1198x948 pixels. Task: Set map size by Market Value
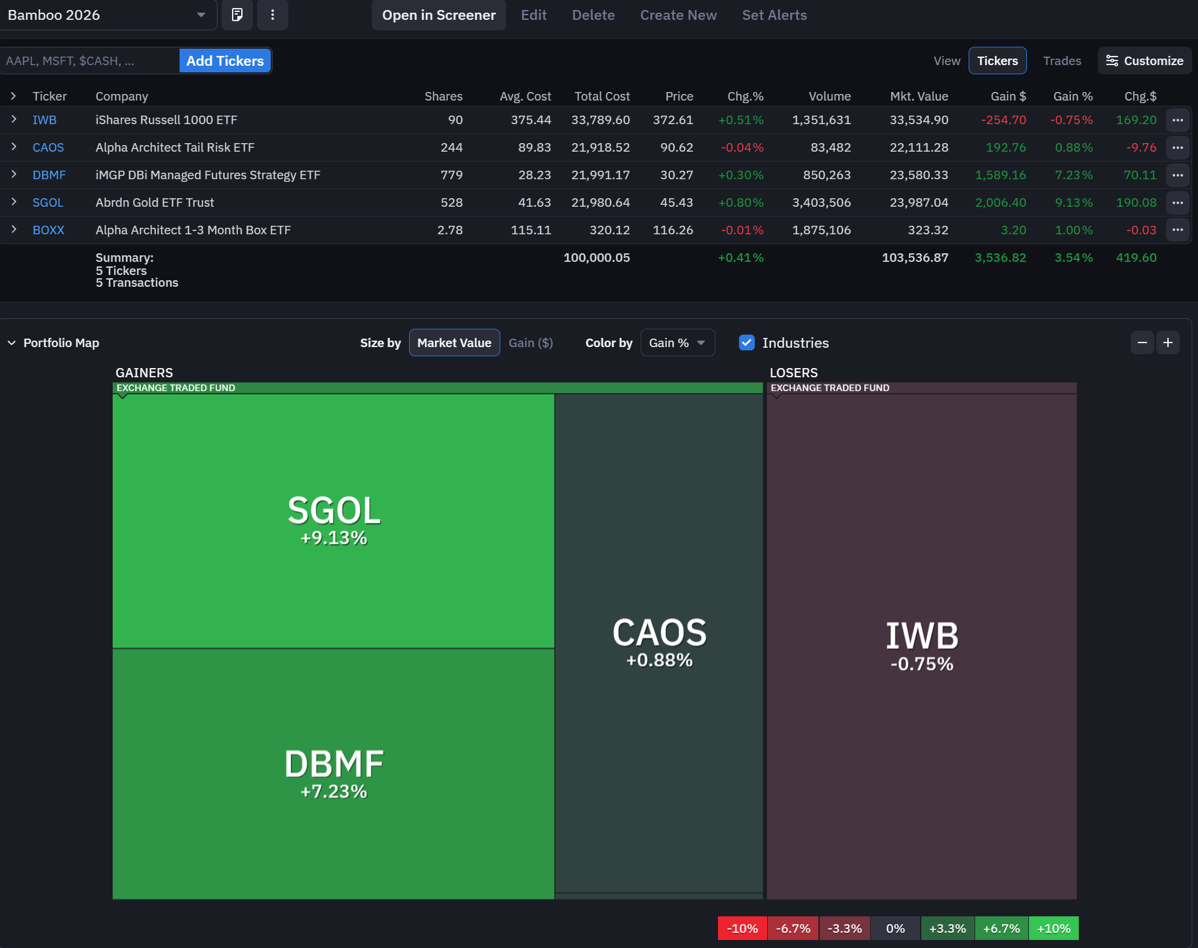coord(454,343)
